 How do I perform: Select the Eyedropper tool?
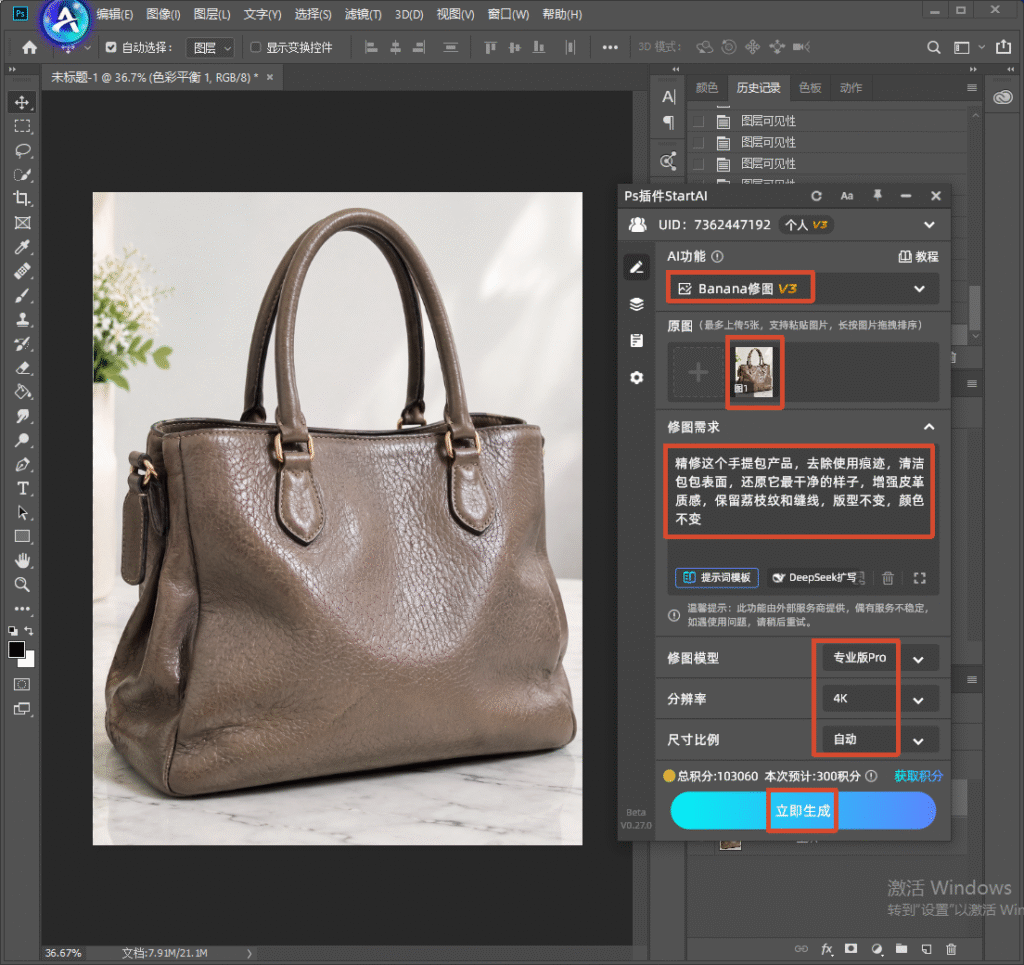[x=22, y=247]
